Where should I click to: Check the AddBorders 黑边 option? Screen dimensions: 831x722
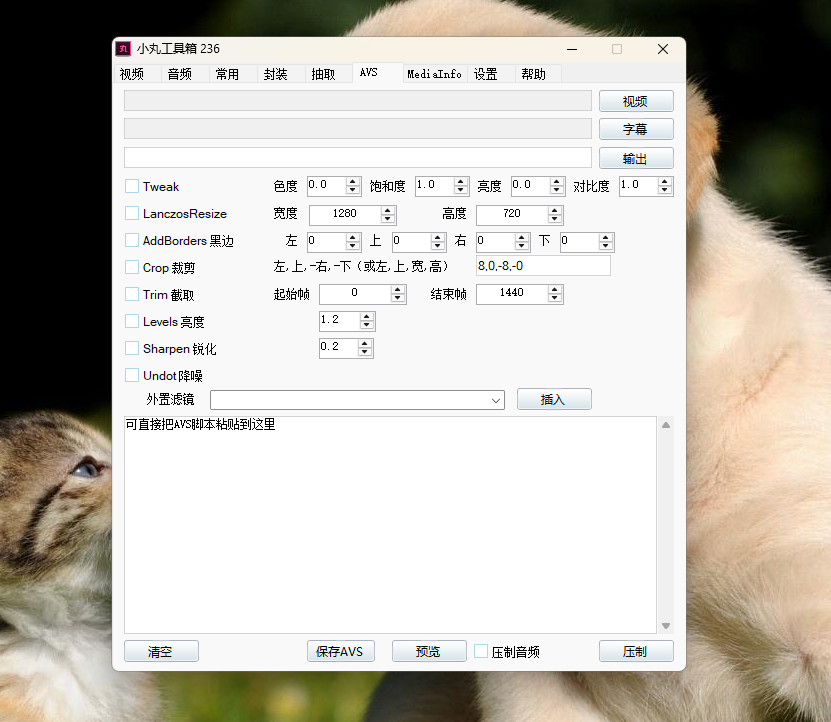coord(131,241)
